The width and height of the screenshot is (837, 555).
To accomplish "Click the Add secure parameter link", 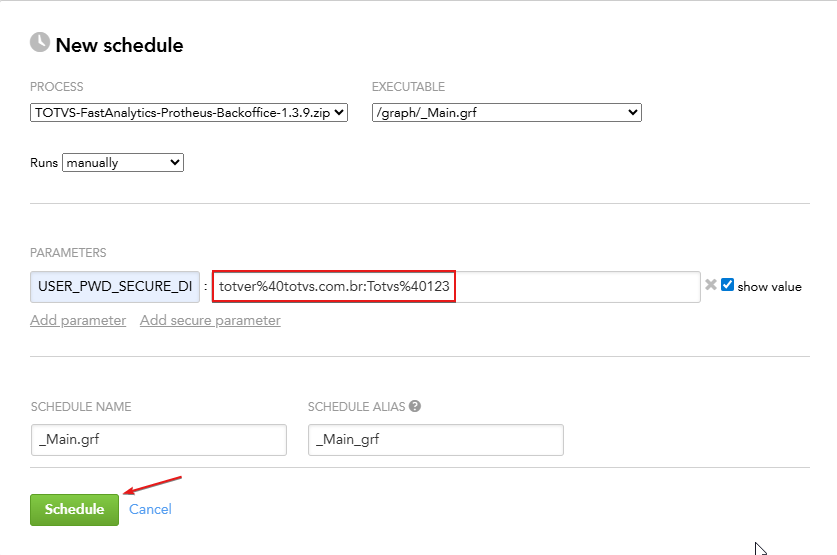I will 210,320.
